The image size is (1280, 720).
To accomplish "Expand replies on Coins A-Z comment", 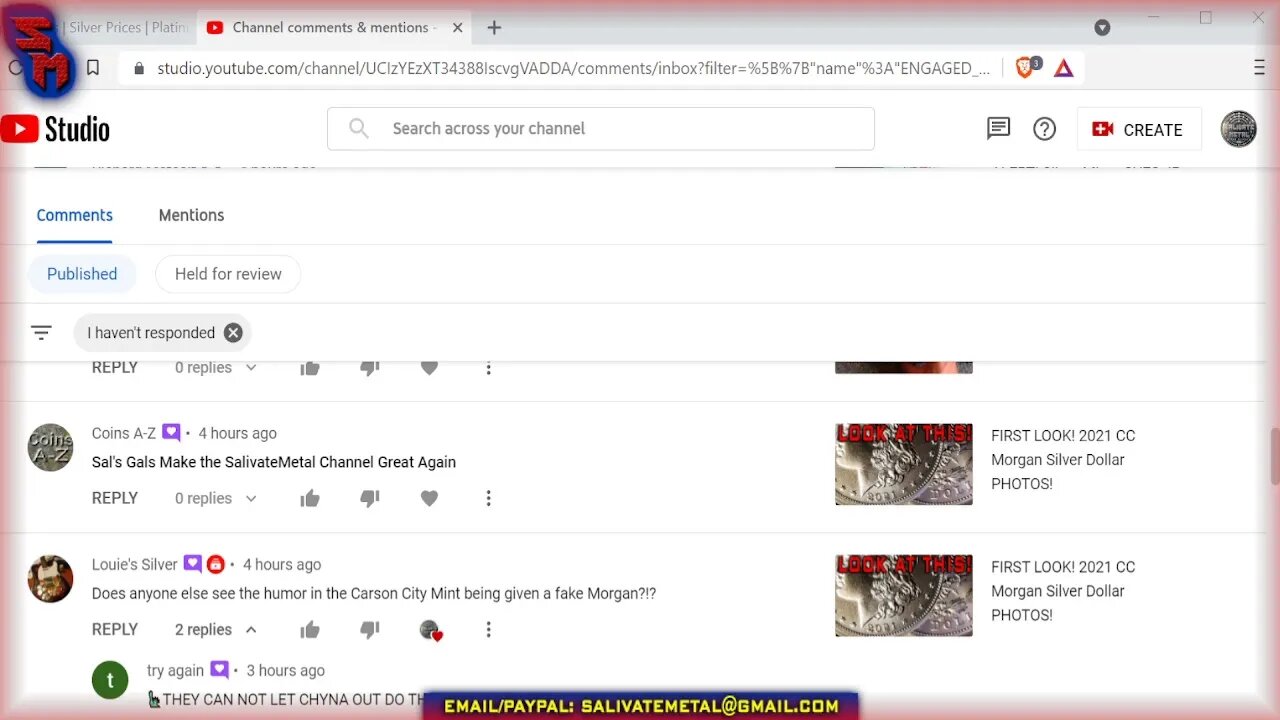I will [216, 498].
